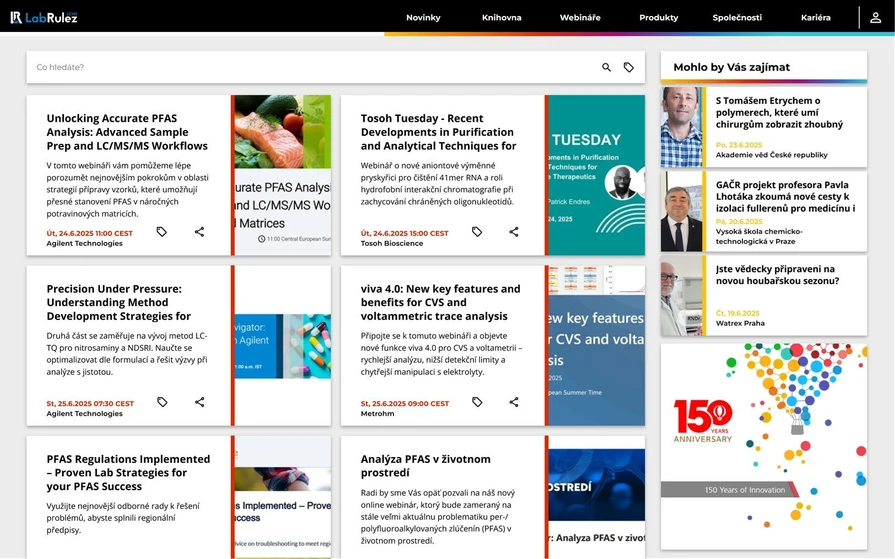
Task: Open the Produkty menu item
Action: 659,18
